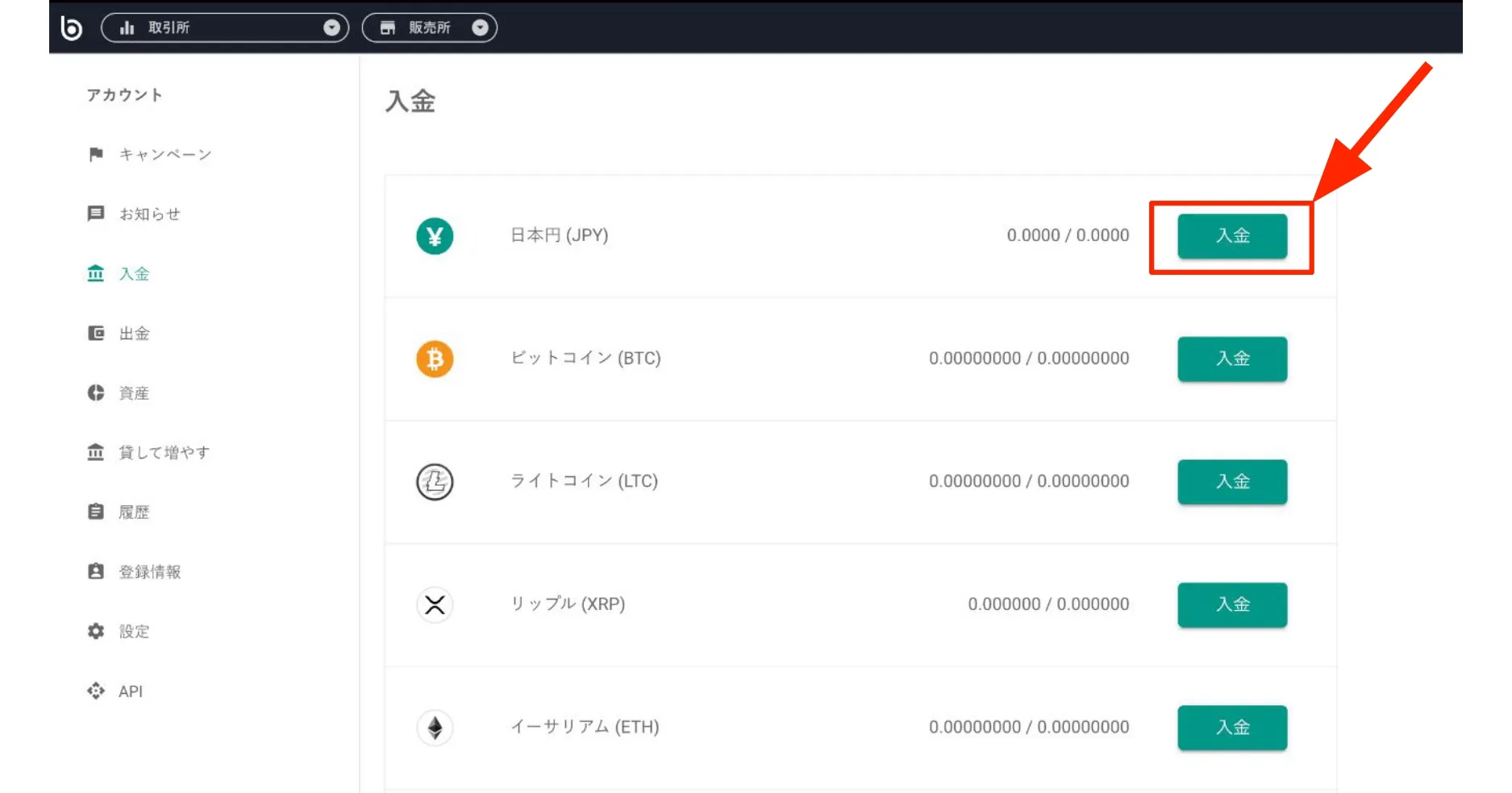Select the キャンペーン flag icon
1512x793 pixels.
pos(95,154)
